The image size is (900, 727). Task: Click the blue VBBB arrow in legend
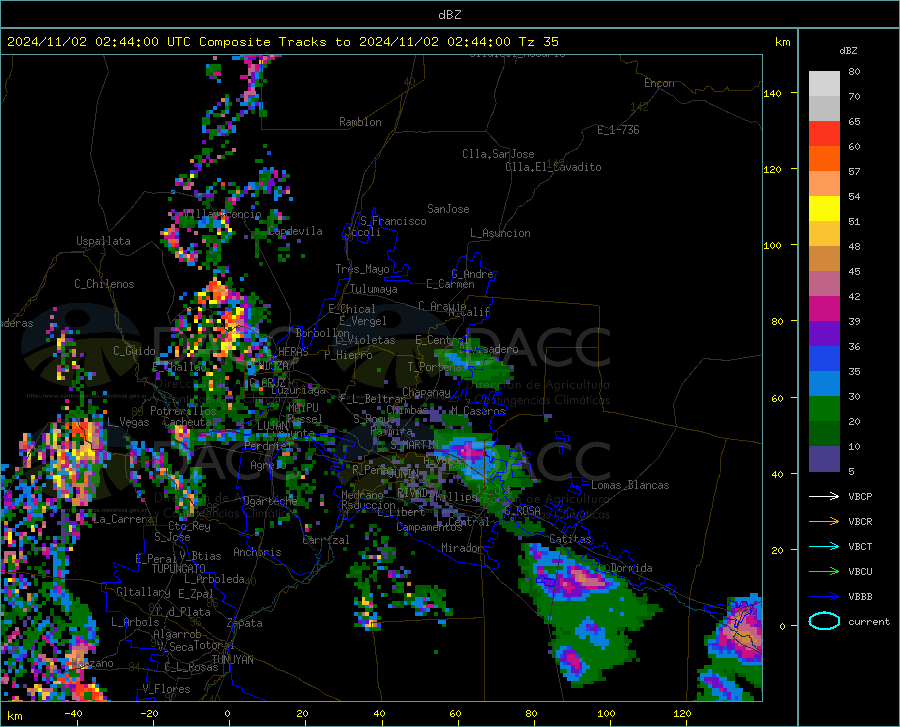pyautogui.click(x=824, y=597)
